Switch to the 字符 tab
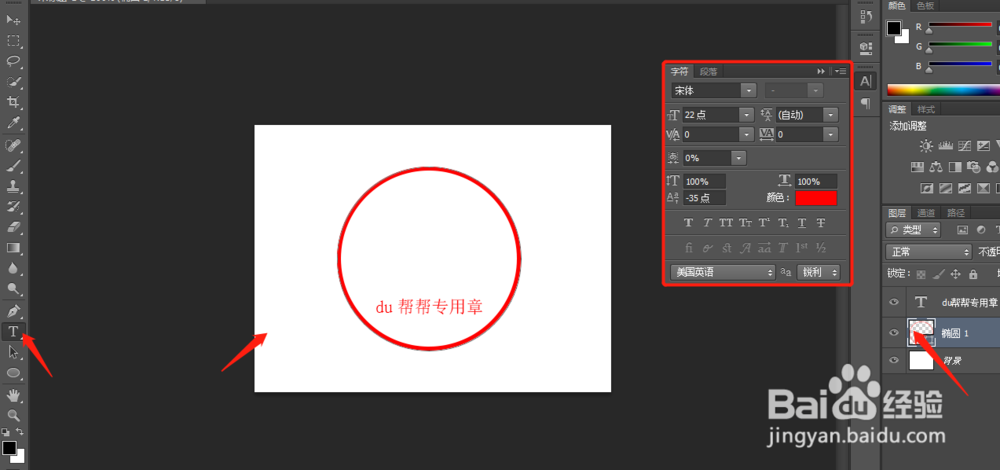1000x470 pixels. pos(679,71)
